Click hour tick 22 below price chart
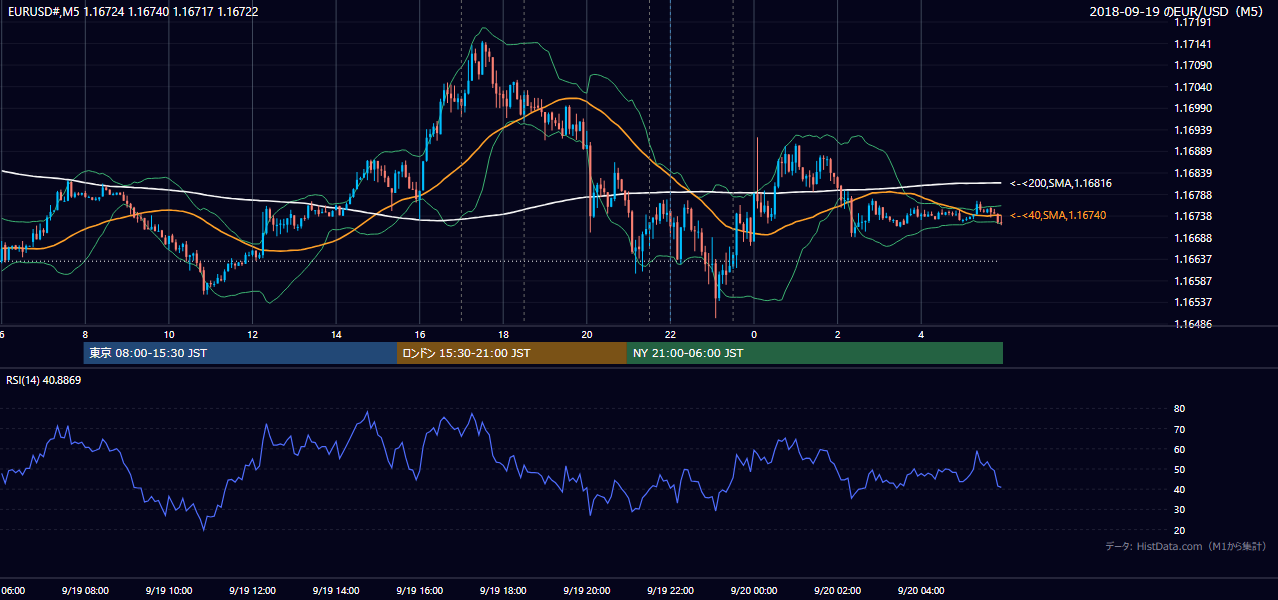The height and width of the screenshot is (600, 1278). [x=671, y=335]
